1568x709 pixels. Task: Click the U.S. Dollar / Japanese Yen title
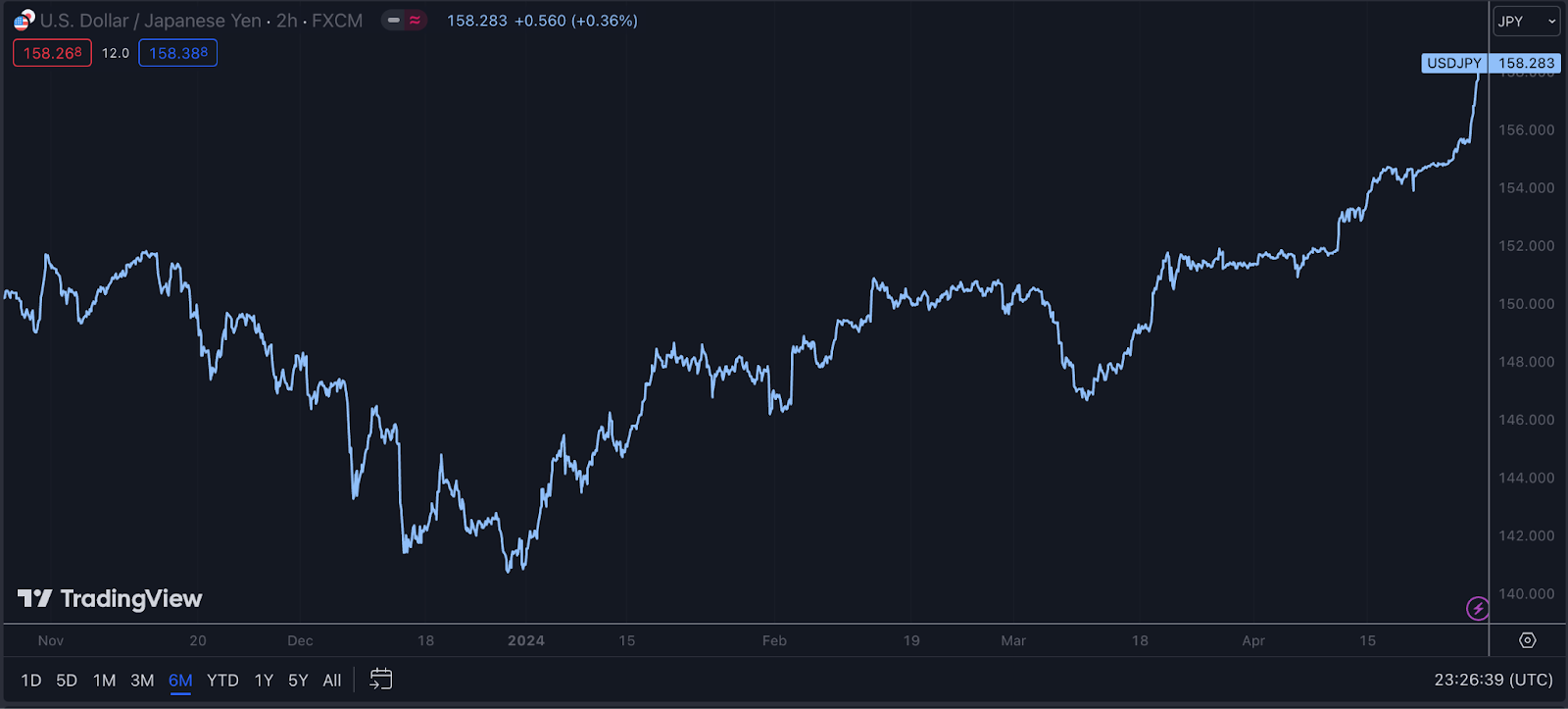pos(151,21)
